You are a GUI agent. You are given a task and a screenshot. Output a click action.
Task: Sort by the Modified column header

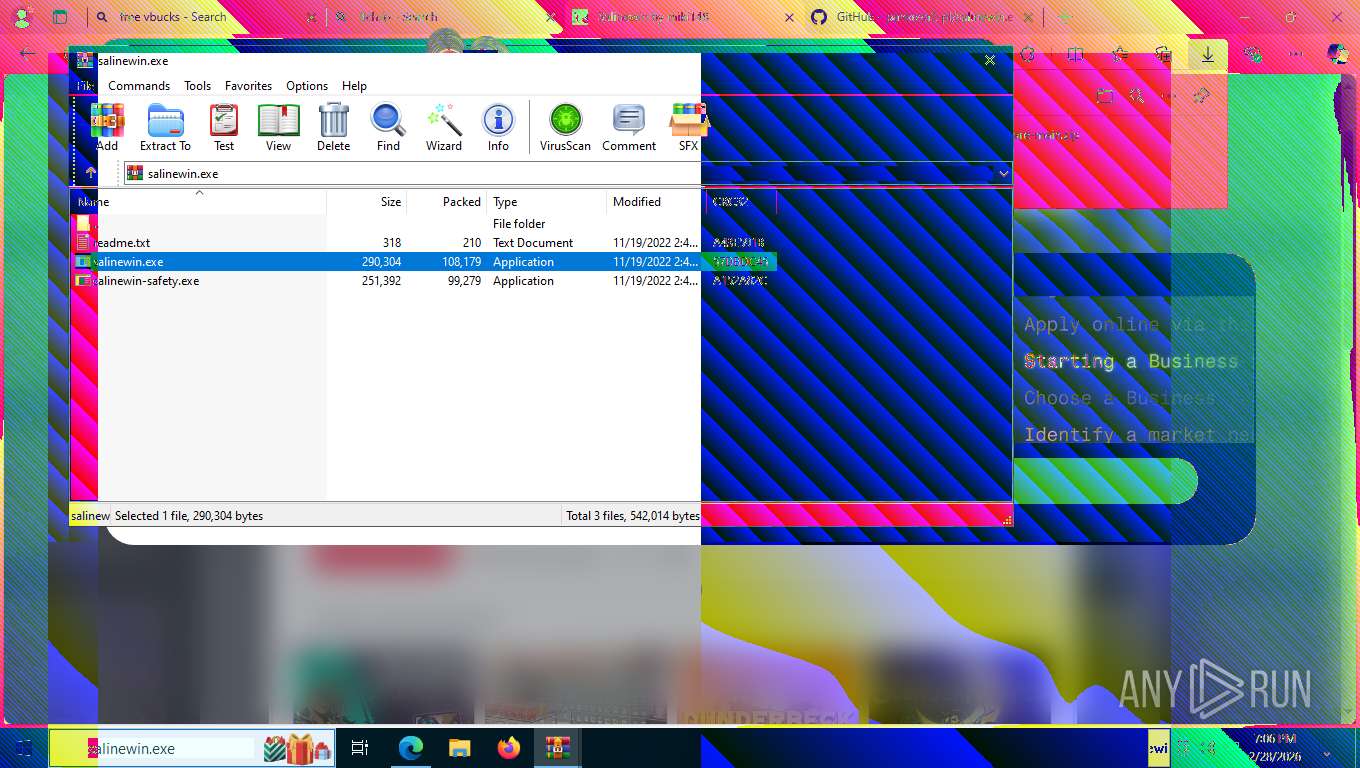coord(655,202)
